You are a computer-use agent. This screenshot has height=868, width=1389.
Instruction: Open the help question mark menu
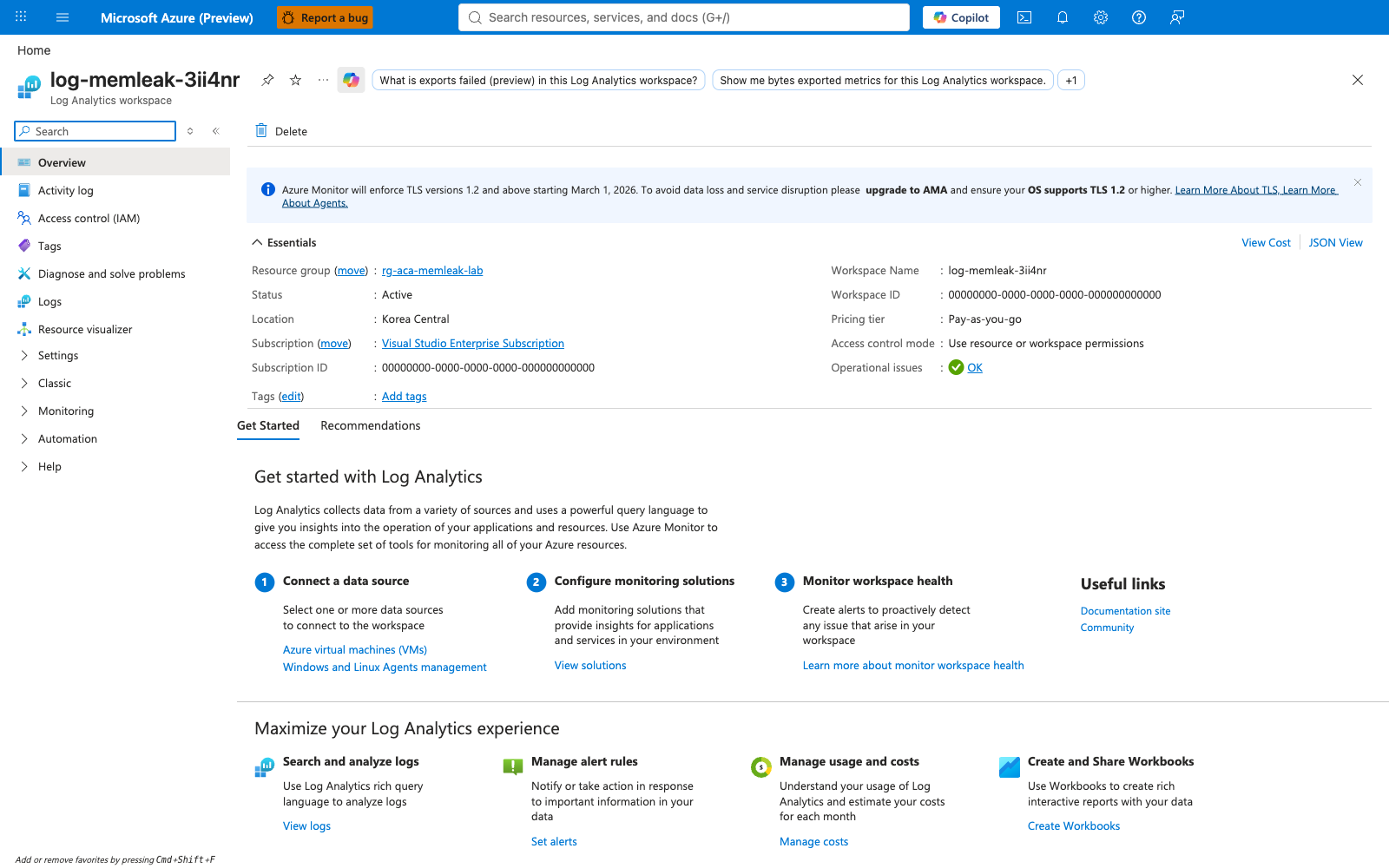click(1139, 17)
